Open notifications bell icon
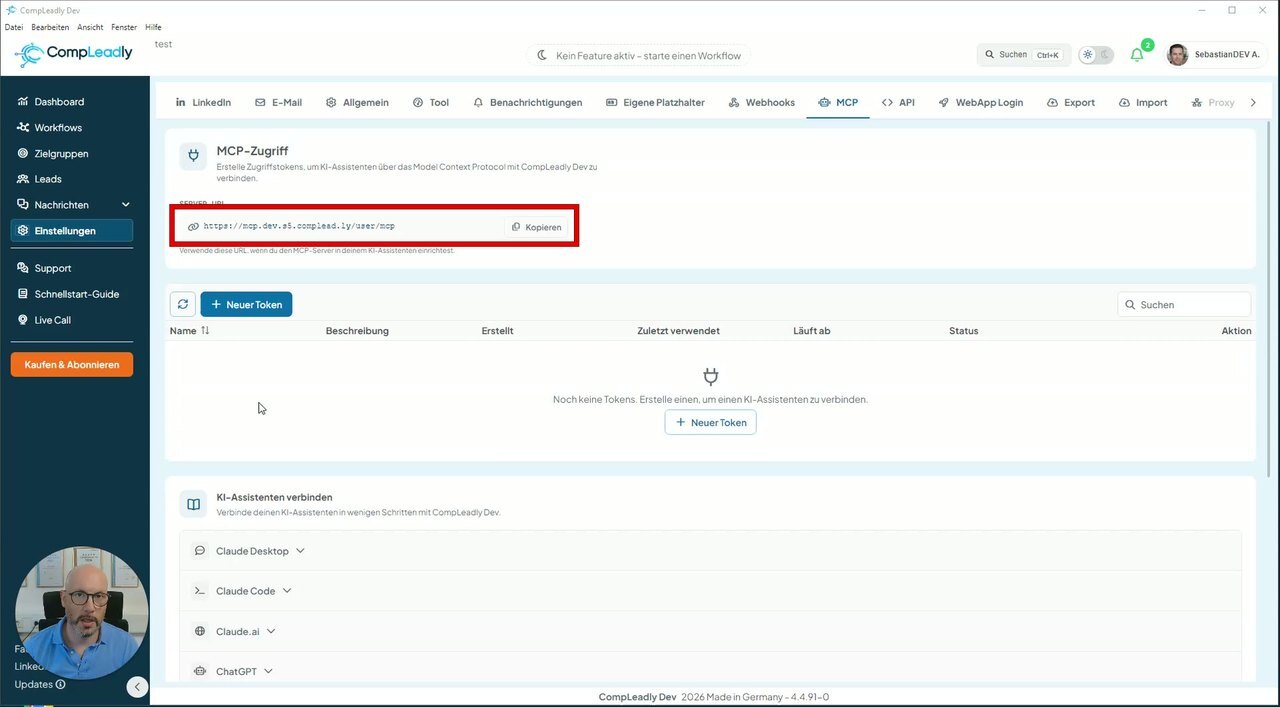The image size is (1280, 707). tap(1137, 55)
